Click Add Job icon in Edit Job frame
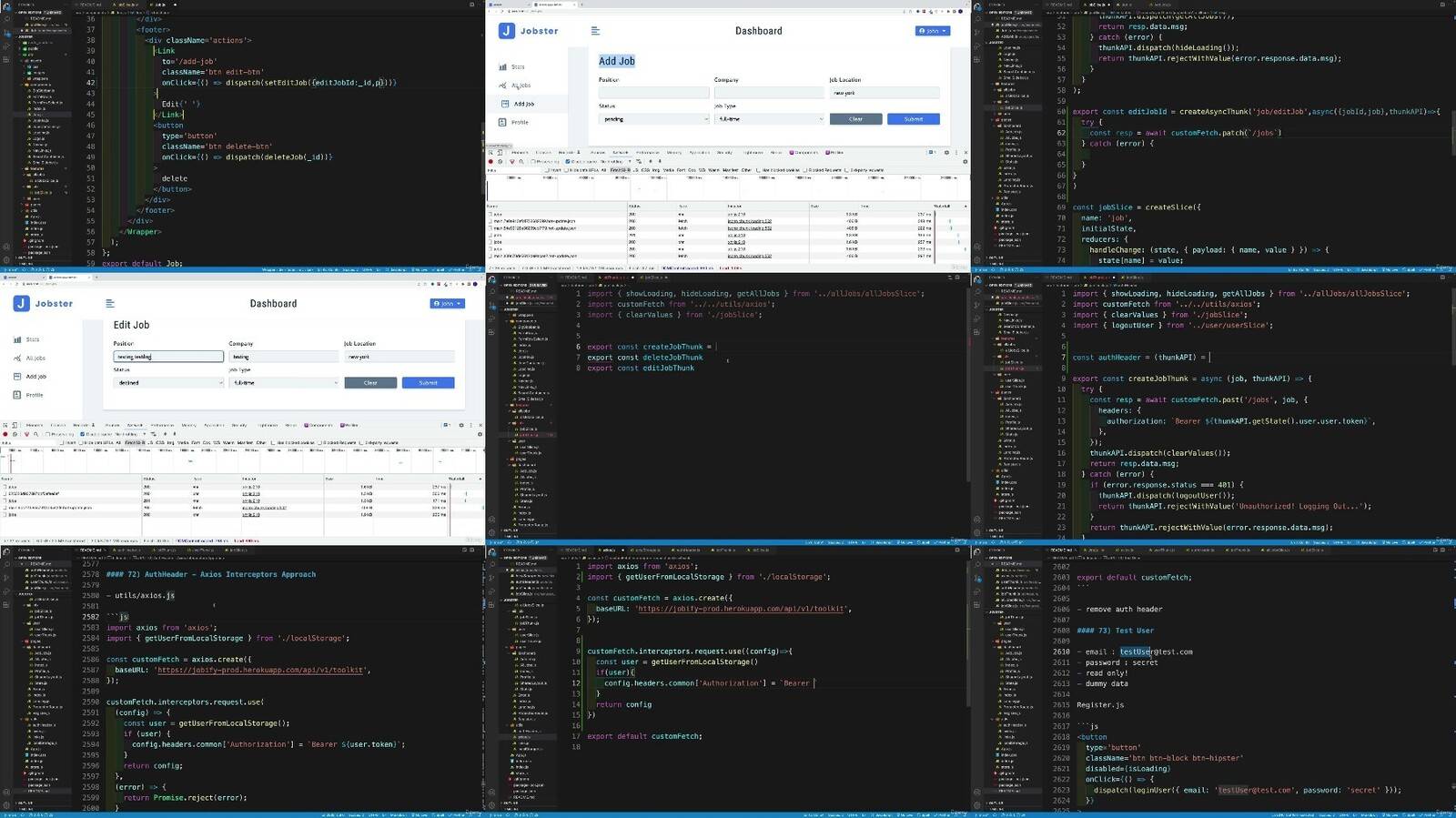 17,376
